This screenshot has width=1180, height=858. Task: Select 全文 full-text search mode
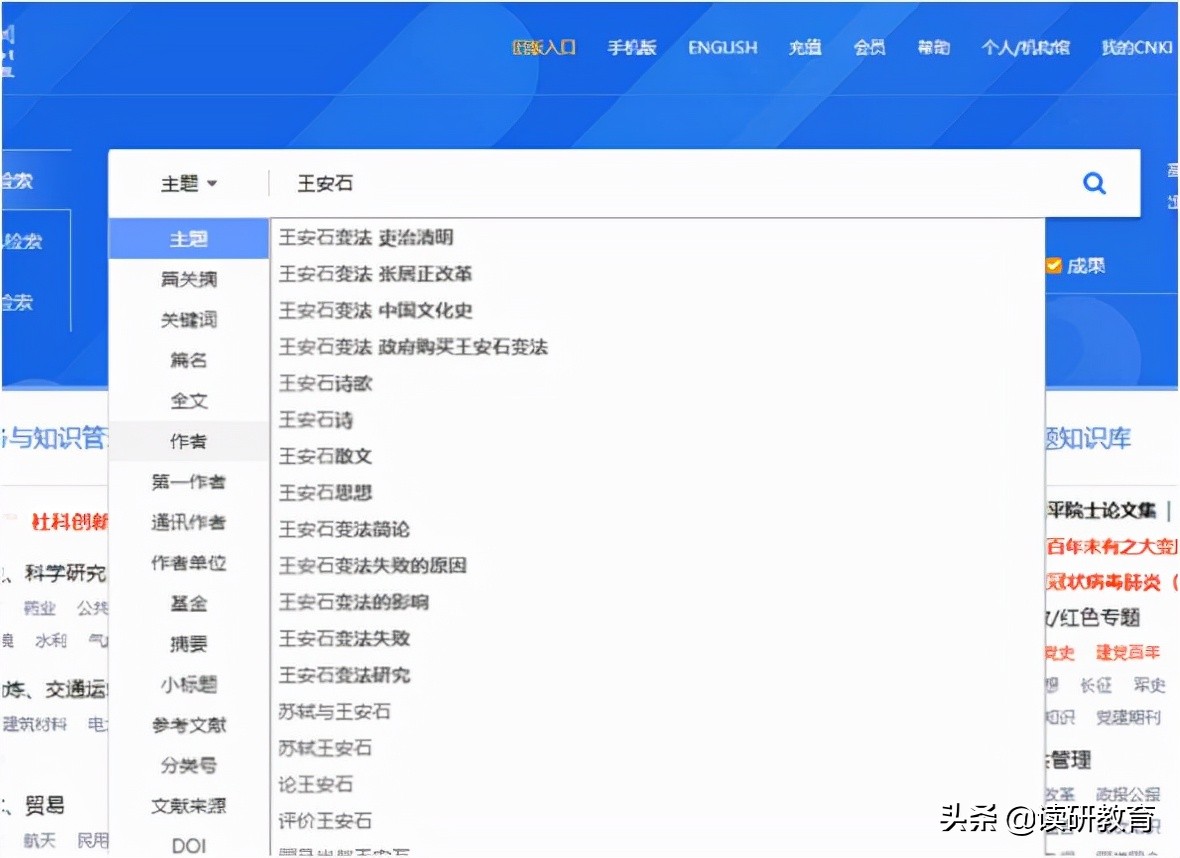click(x=187, y=400)
